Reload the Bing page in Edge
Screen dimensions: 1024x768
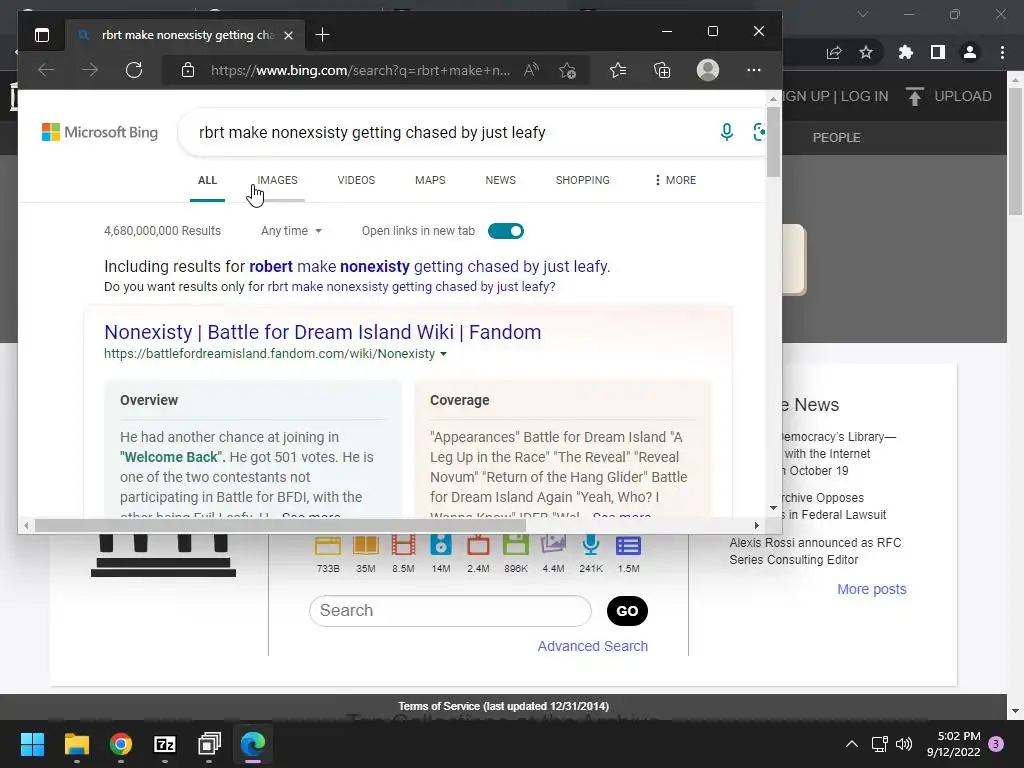pyautogui.click(x=134, y=70)
